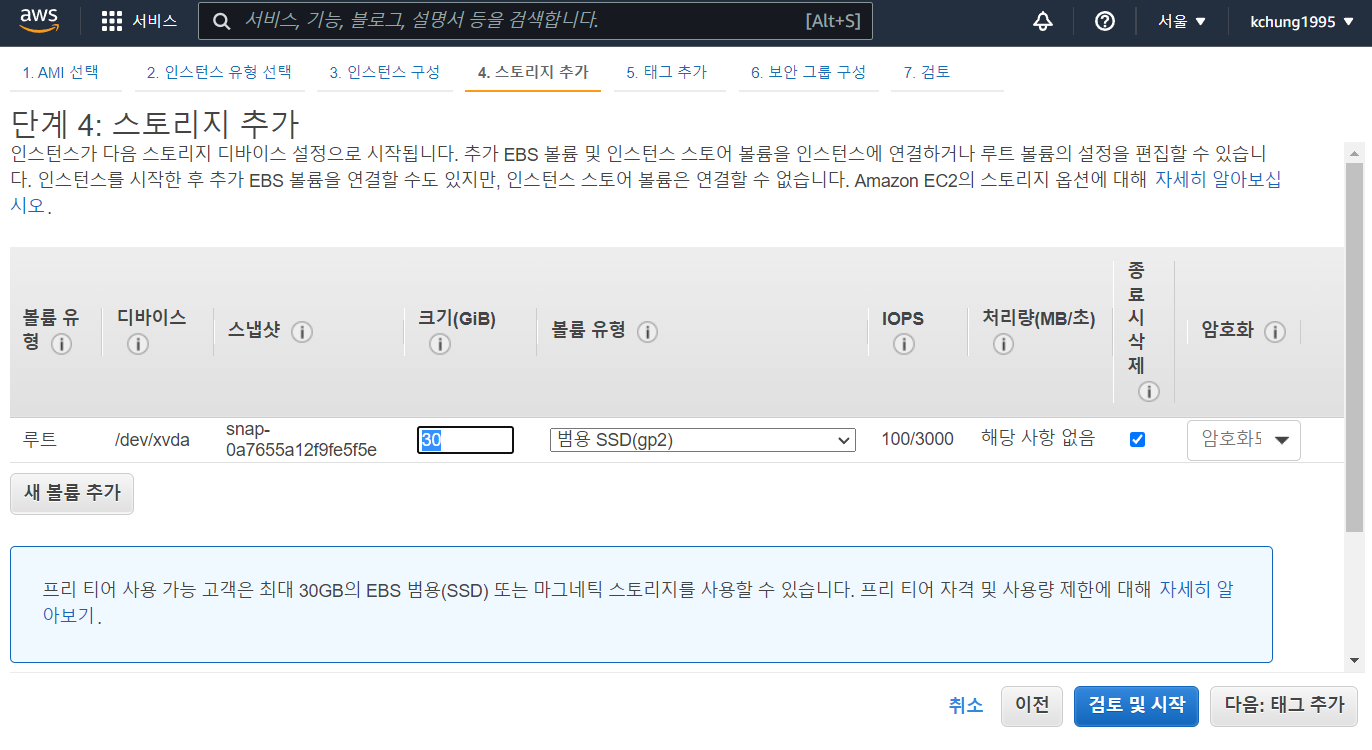The height and width of the screenshot is (750, 1372).
Task: Go to step 3. 인스턴스 구성 tab
Action: 385,72
